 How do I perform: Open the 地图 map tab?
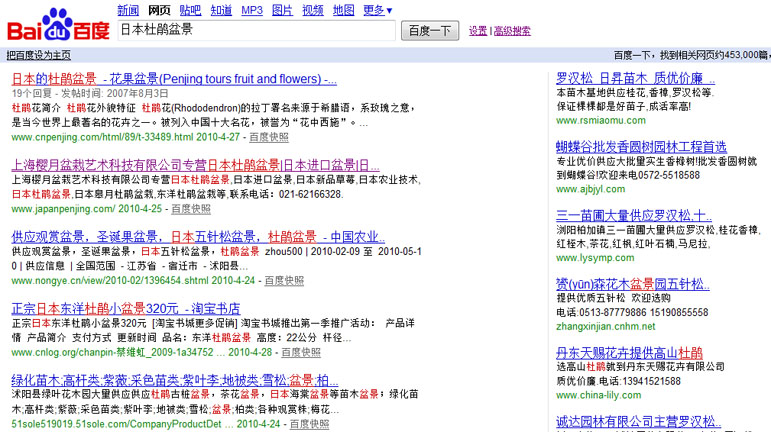344,10
